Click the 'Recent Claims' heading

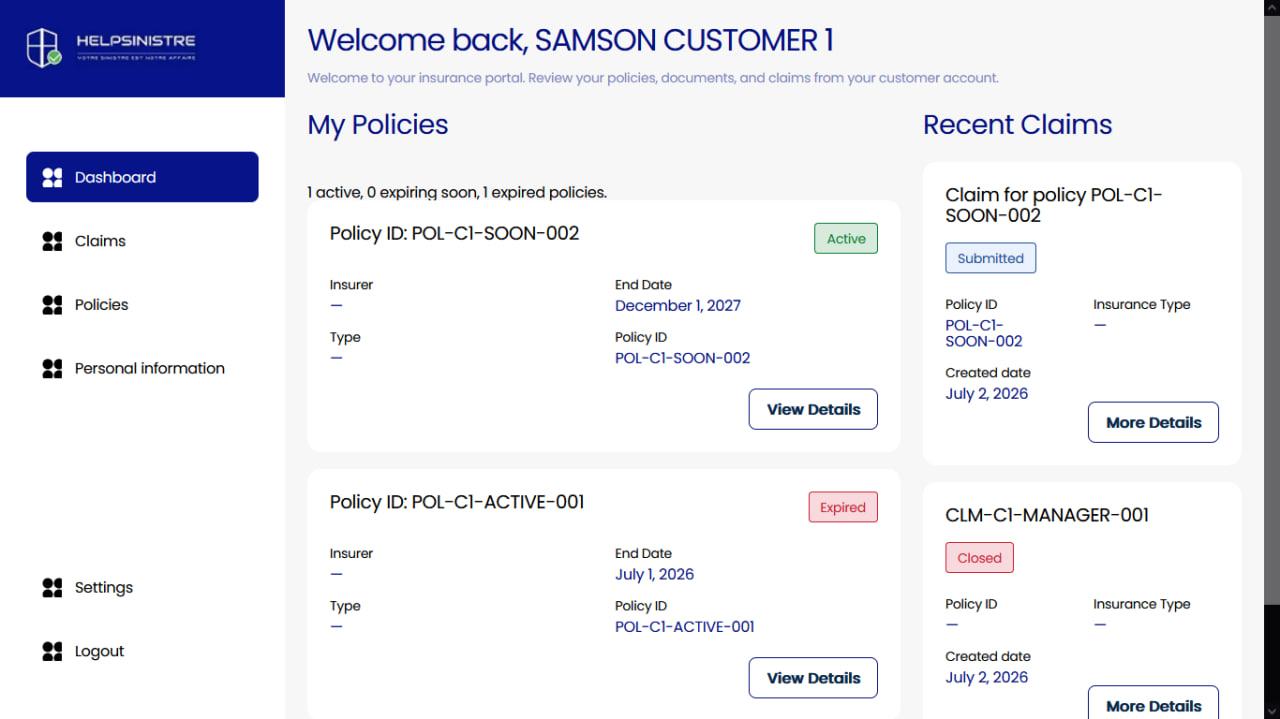click(x=1017, y=125)
